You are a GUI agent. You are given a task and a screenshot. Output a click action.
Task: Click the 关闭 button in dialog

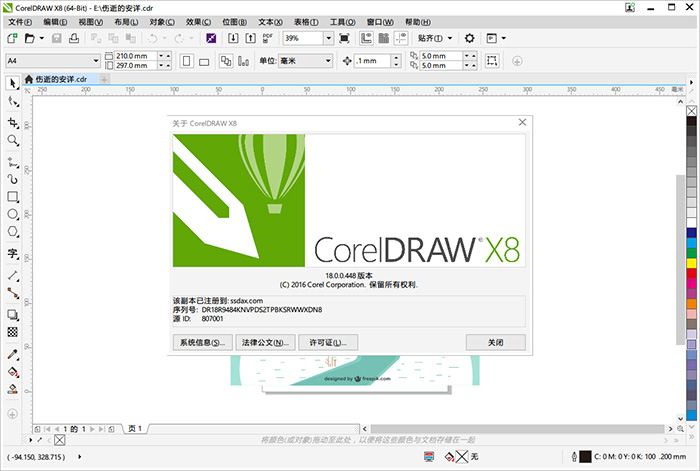point(496,342)
